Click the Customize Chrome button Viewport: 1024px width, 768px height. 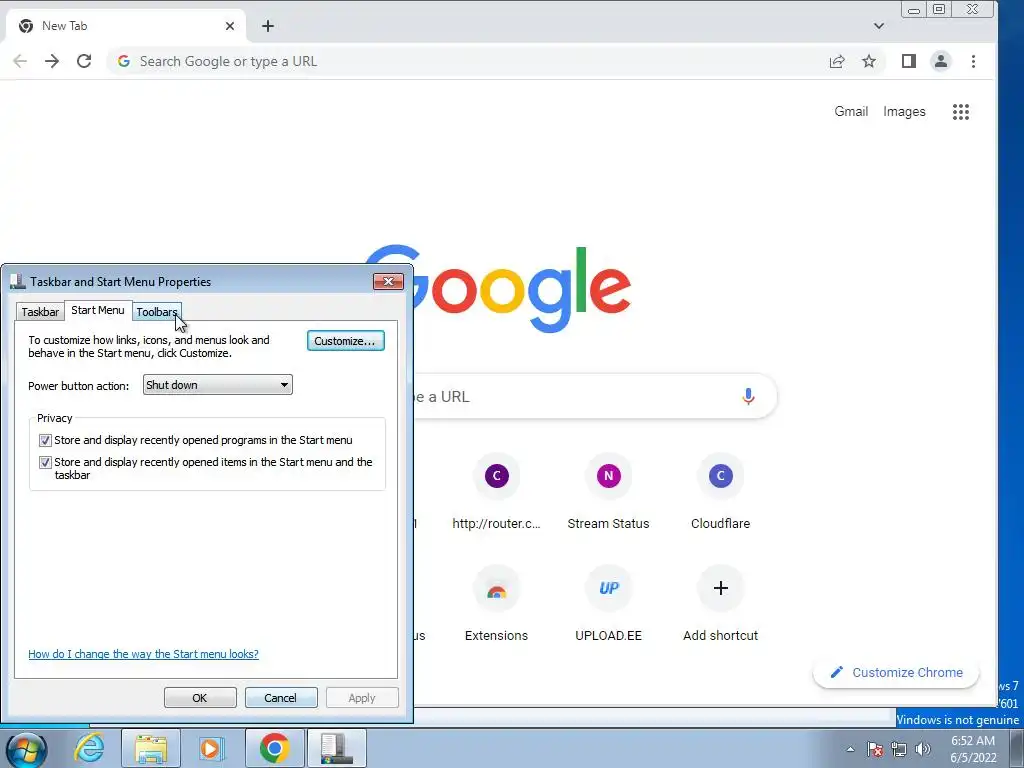pos(896,673)
